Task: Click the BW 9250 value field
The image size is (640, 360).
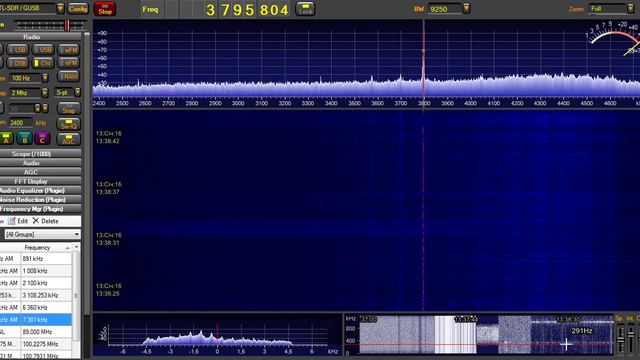Action: click(445, 9)
